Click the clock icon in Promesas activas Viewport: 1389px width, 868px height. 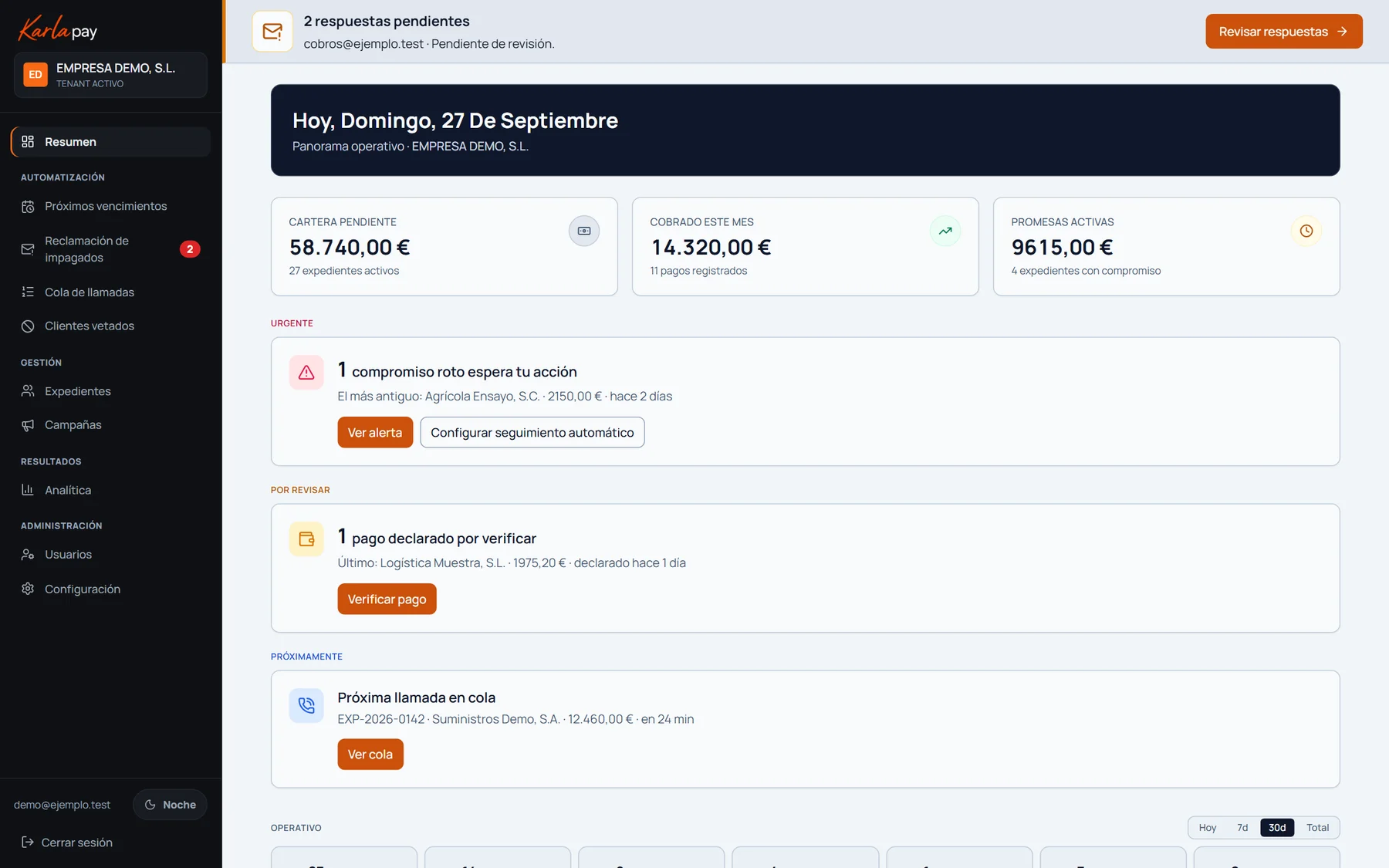tap(1306, 231)
